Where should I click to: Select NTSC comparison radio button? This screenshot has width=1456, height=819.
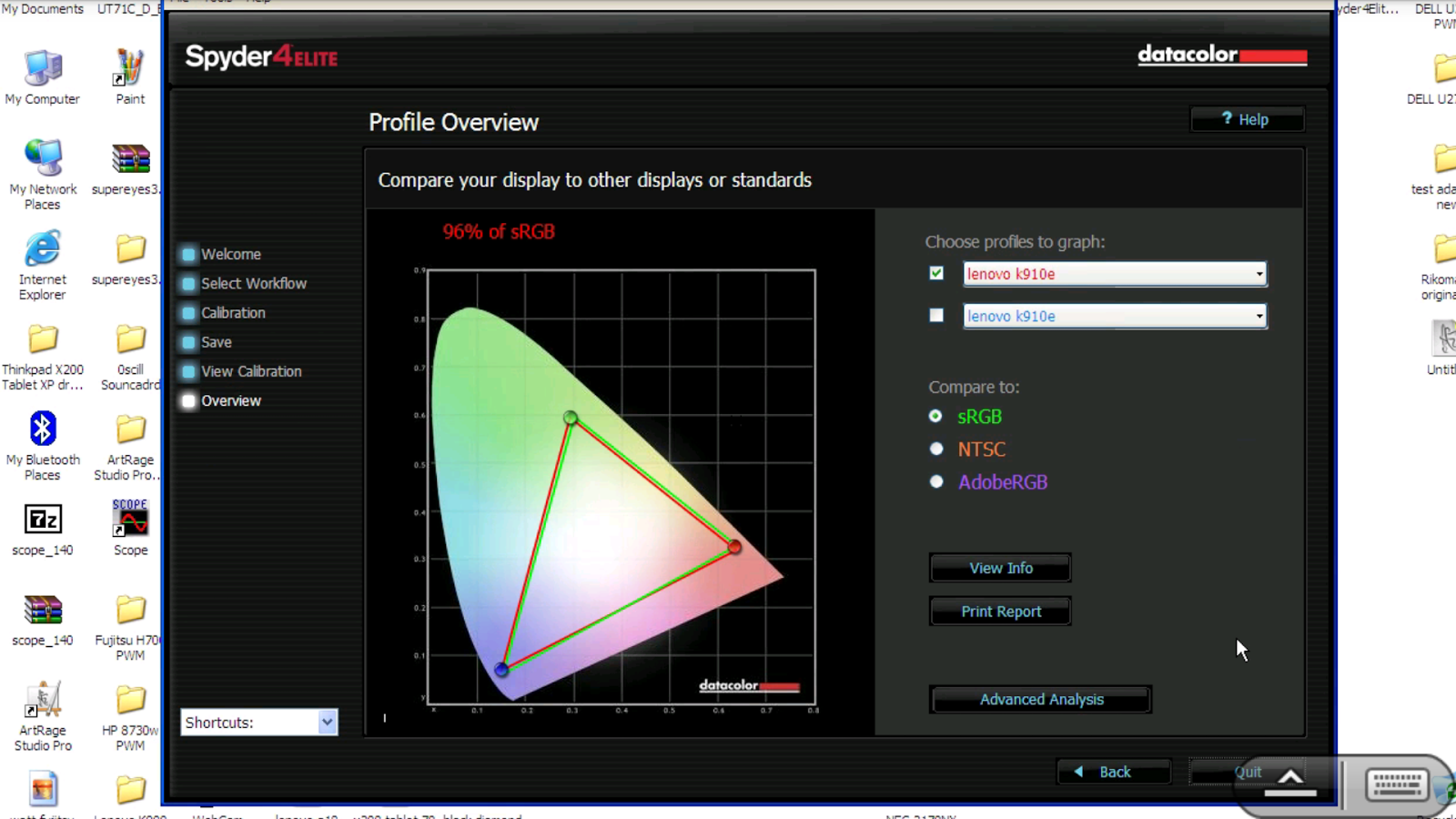(x=935, y=449)
